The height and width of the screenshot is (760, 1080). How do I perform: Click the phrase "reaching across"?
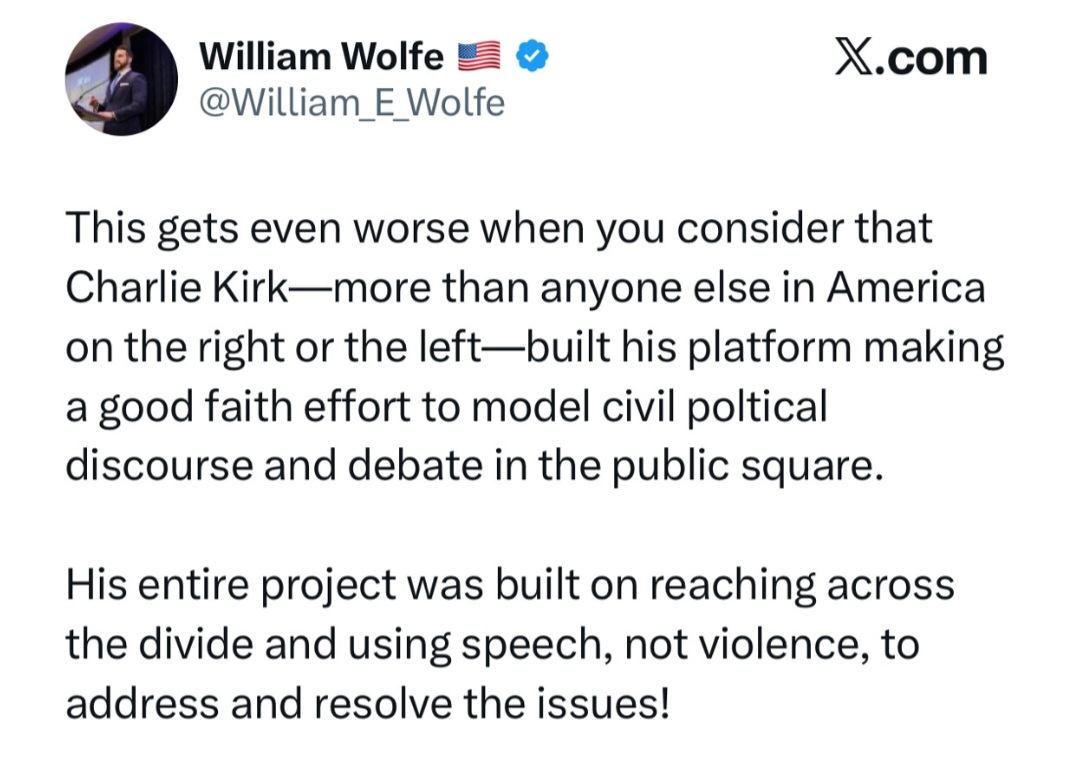pyautogui.click(x=802, y=586)
